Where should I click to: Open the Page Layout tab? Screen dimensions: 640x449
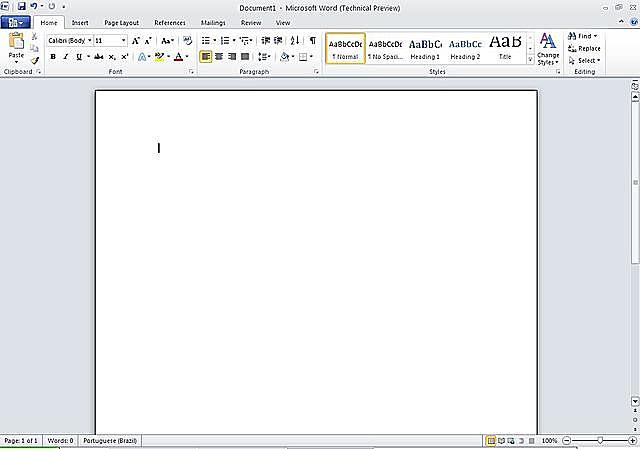(x=122, y=23)
